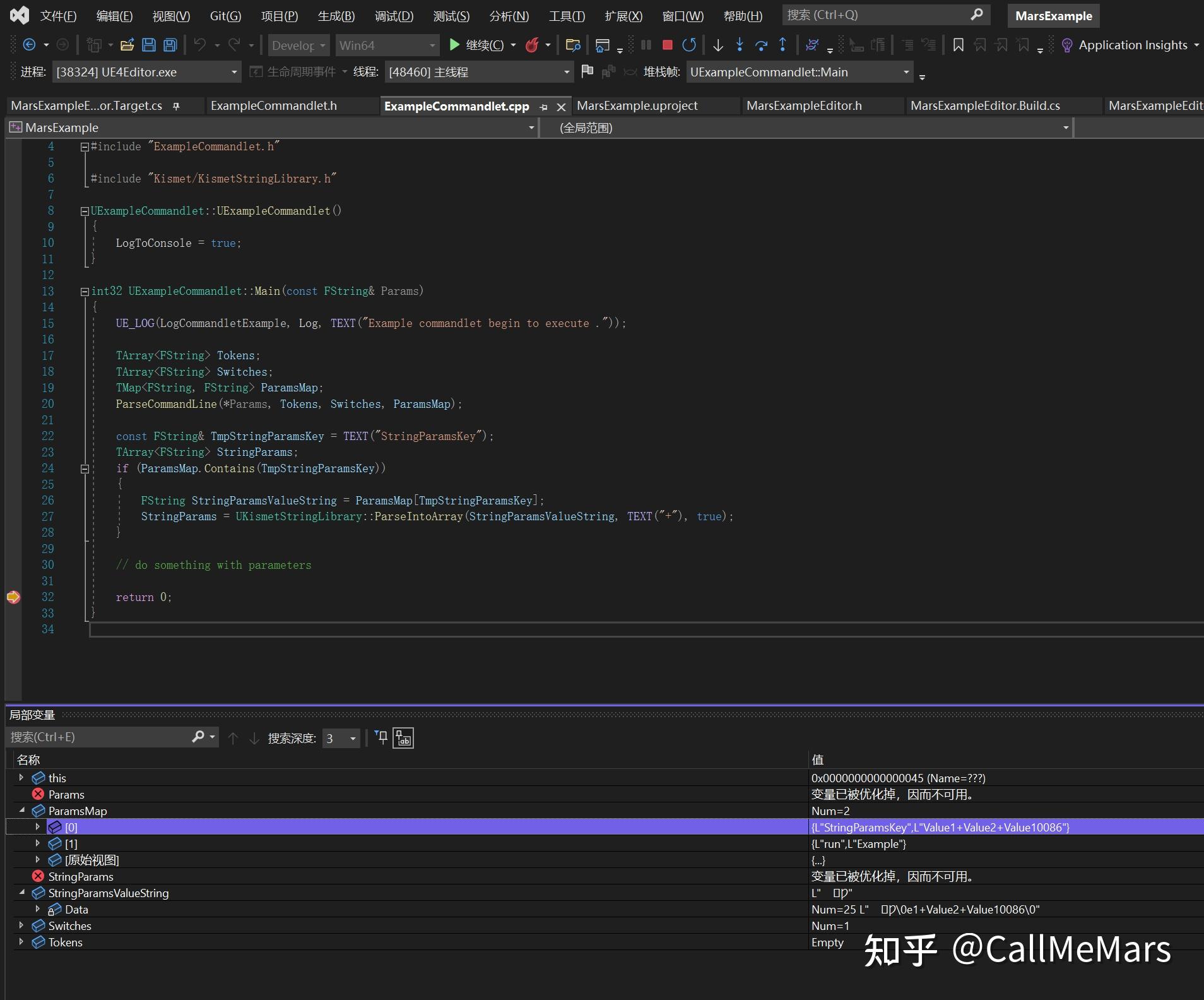The height and width of the screenshot is (1000, 1204).
Task: Click the 继续(C) continue button
Action: pos(476,45)
